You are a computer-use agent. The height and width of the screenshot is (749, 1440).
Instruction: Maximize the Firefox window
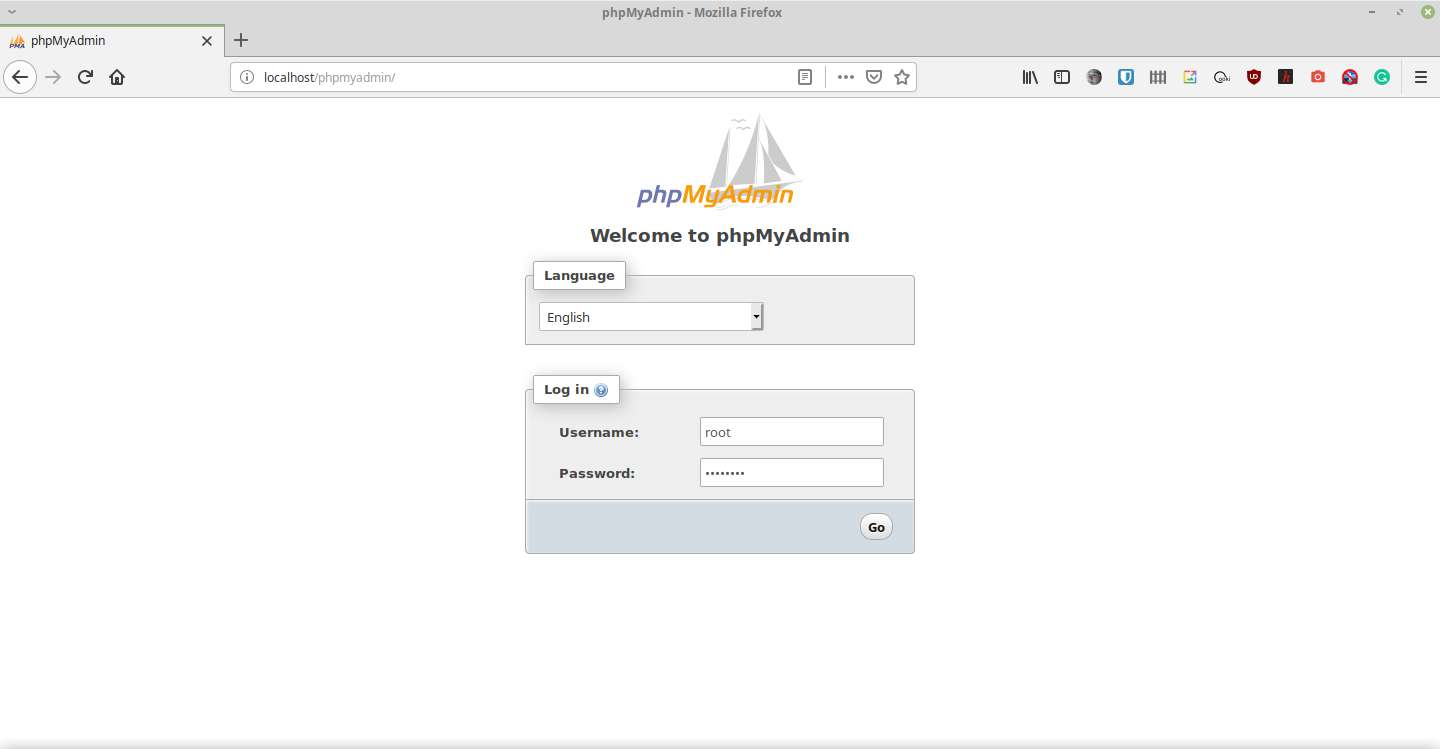pos(1400,12)
